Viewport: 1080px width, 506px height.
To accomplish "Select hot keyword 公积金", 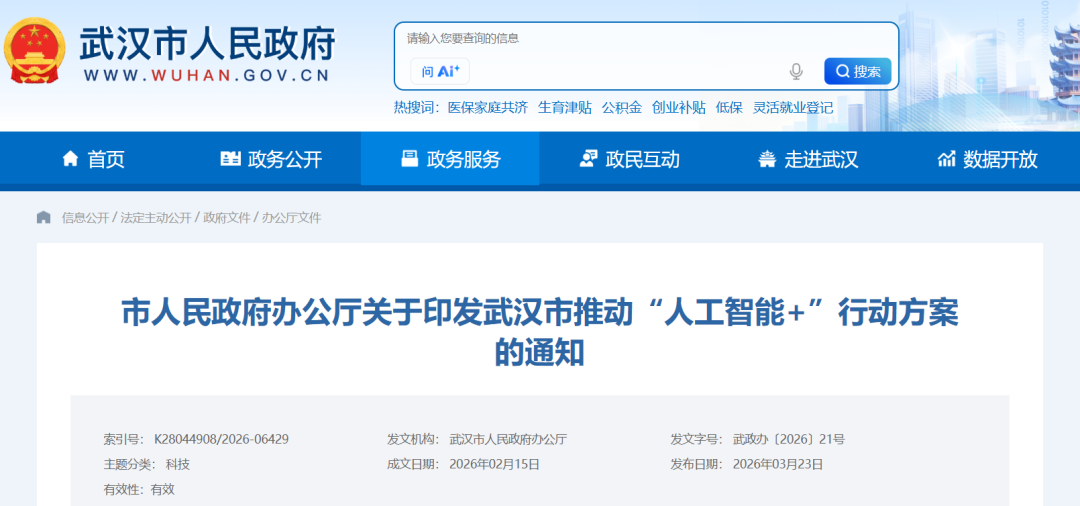I will pos(621,108).
